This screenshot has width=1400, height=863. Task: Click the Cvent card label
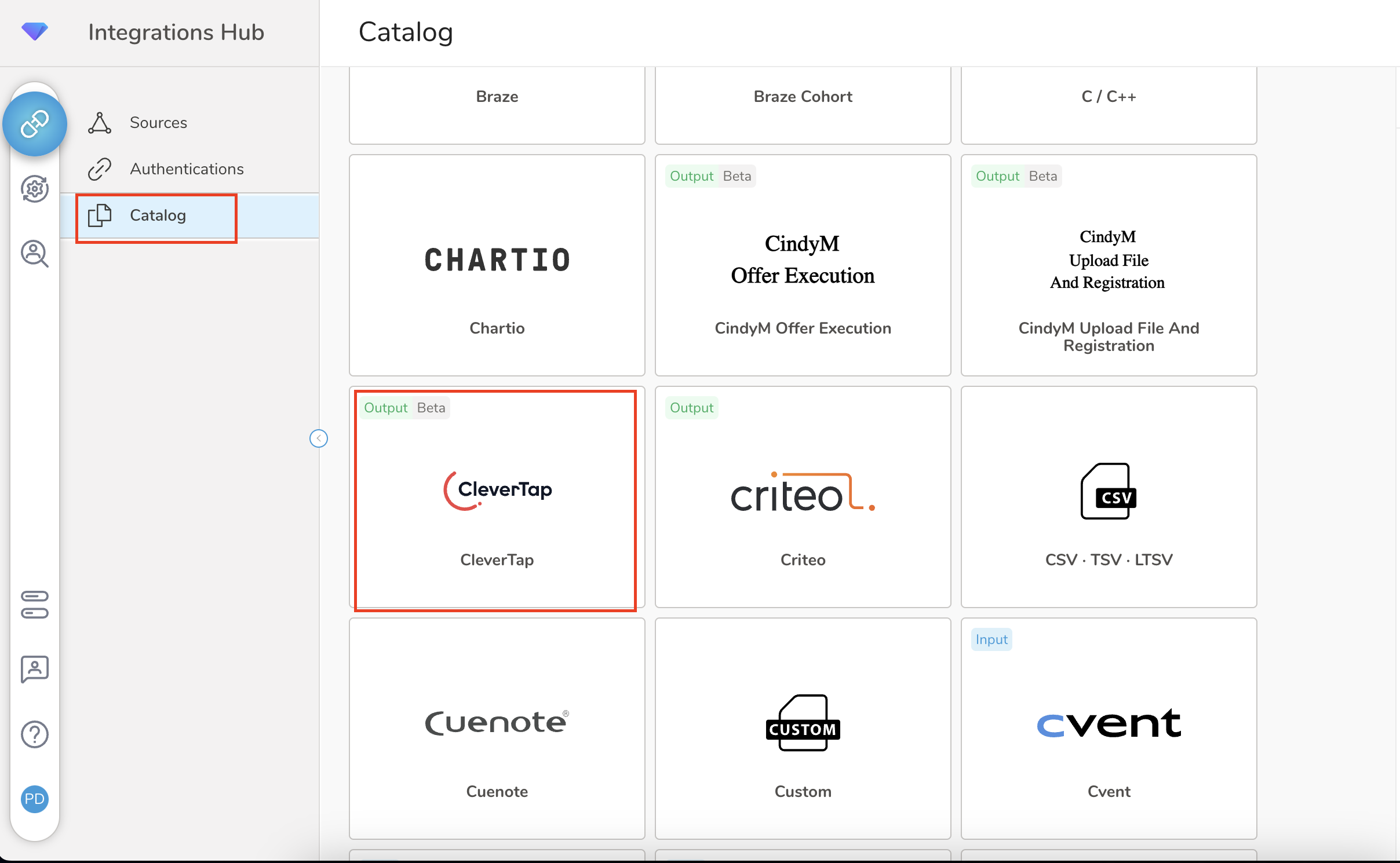click(1109, 792)
